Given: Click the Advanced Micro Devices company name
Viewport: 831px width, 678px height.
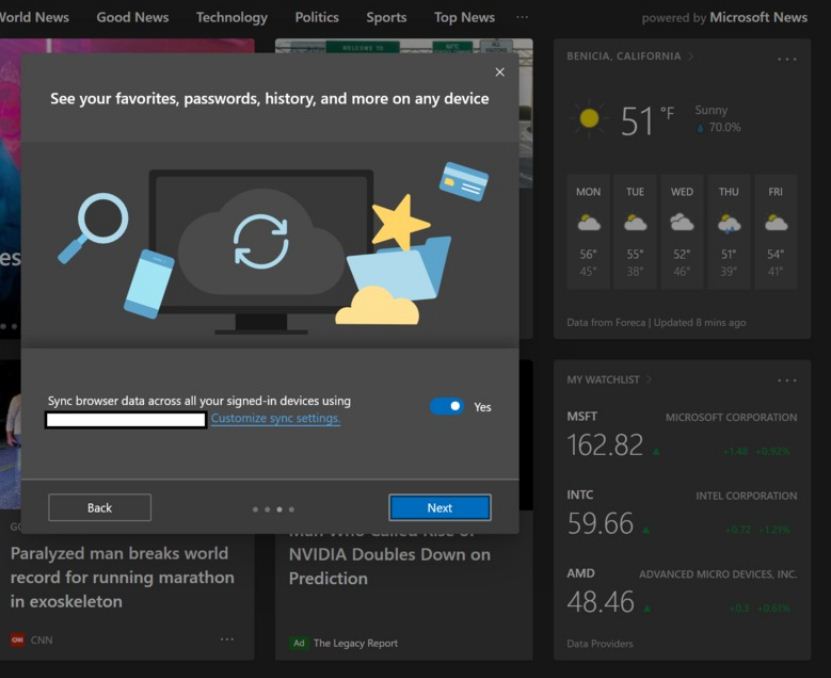Looking at the screenshot, I should [718, 574].
